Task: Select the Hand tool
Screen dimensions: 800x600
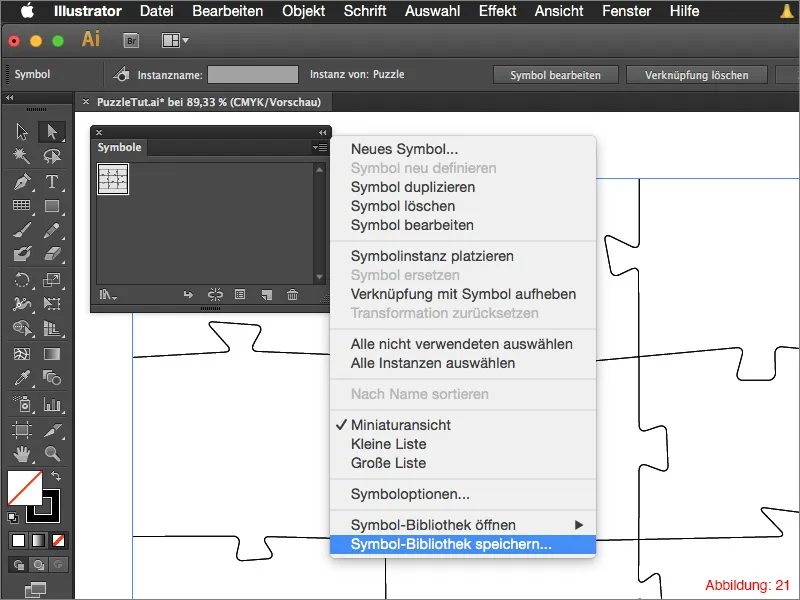Action: 22,454
